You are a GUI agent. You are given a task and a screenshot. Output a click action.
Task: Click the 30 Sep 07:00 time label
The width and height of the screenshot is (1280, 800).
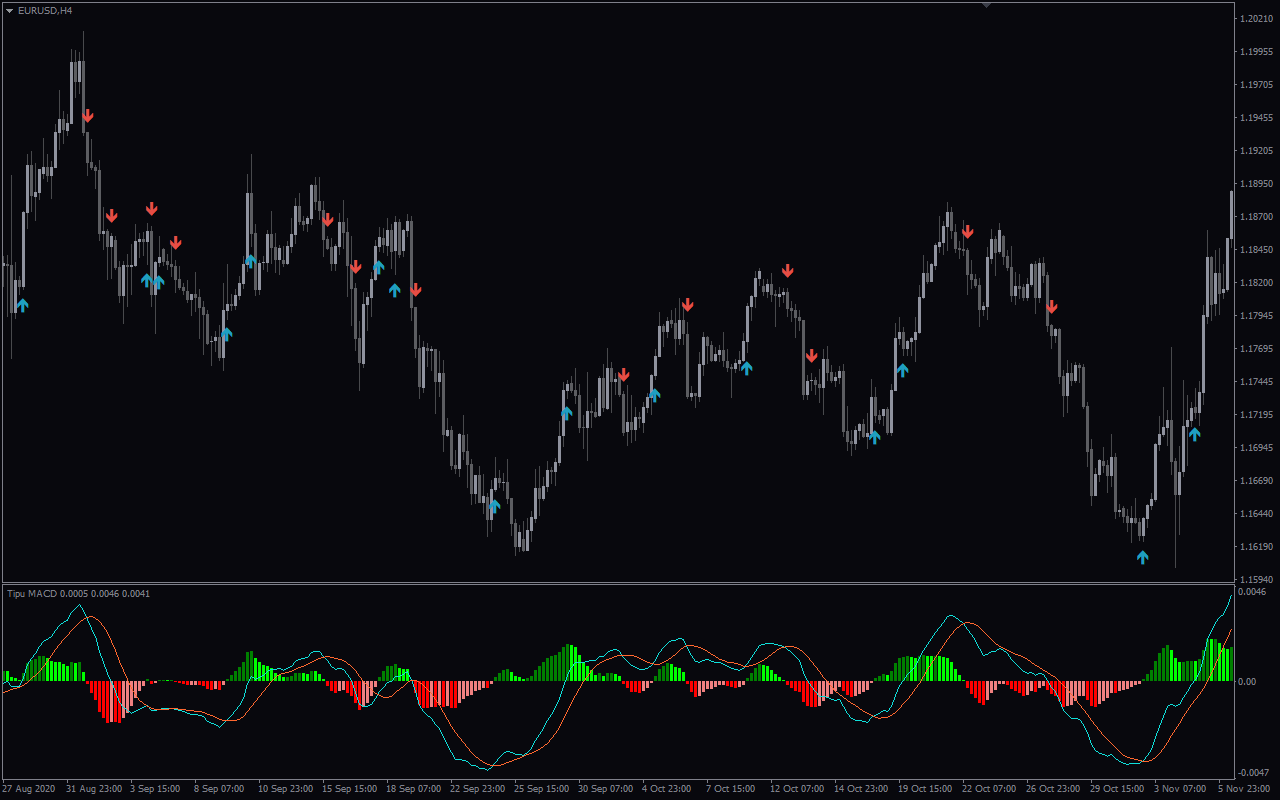[x=606, y=789]
